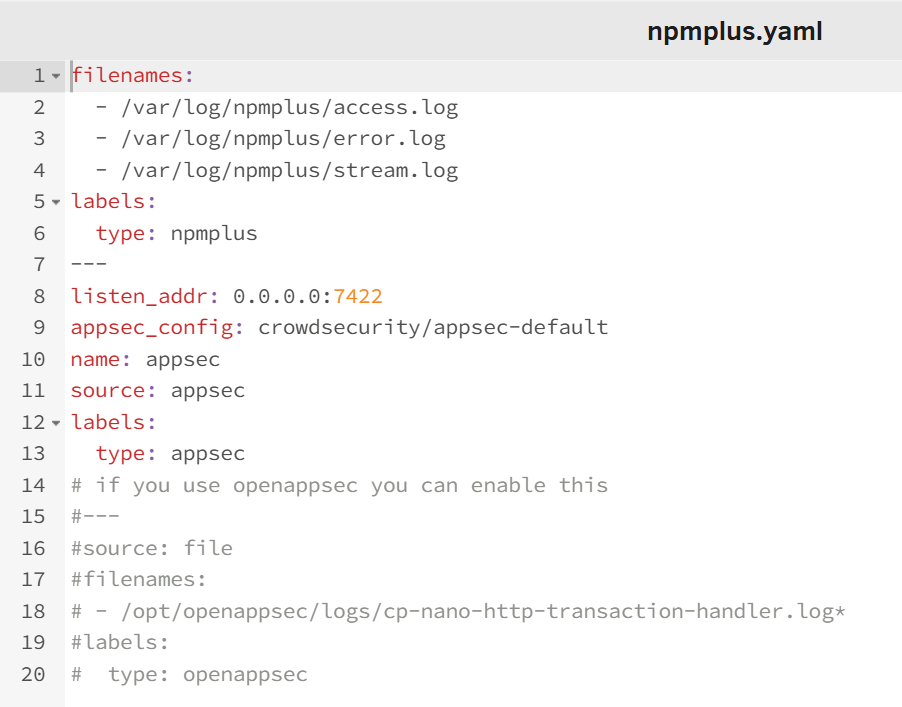Image resolution: width=902 pixels, height=707 pixels.
Task: Click the port number 7422
Action: pyautogui.click(x=358, y=296)
